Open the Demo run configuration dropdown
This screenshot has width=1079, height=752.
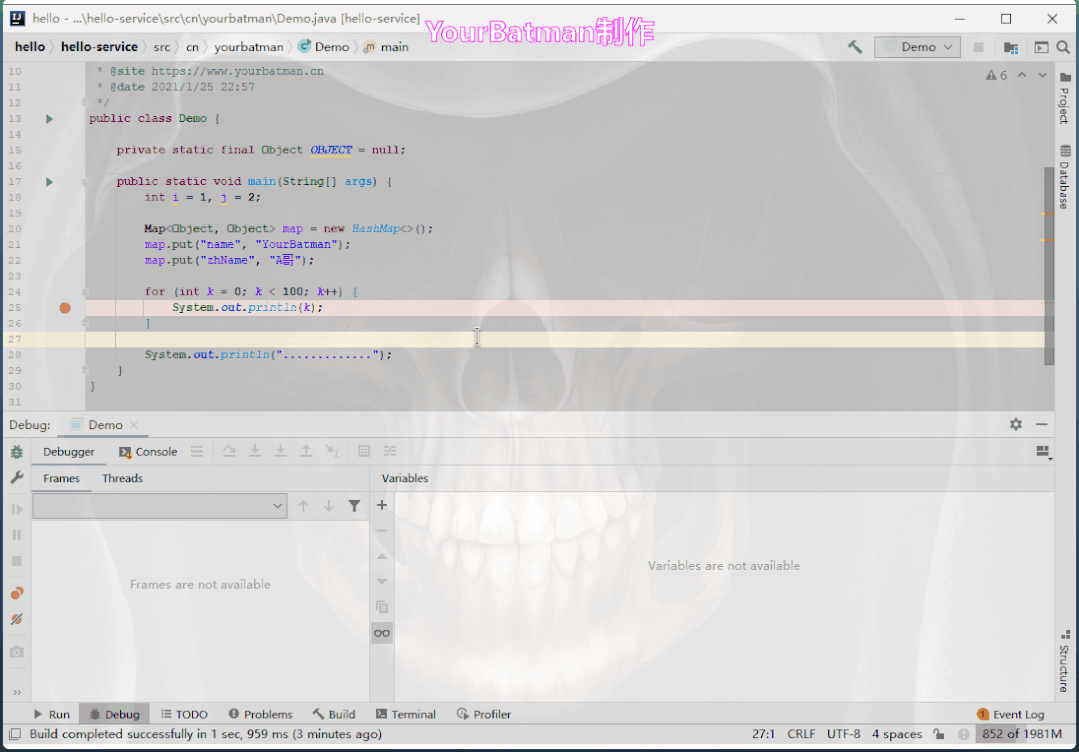click(917, 47)
